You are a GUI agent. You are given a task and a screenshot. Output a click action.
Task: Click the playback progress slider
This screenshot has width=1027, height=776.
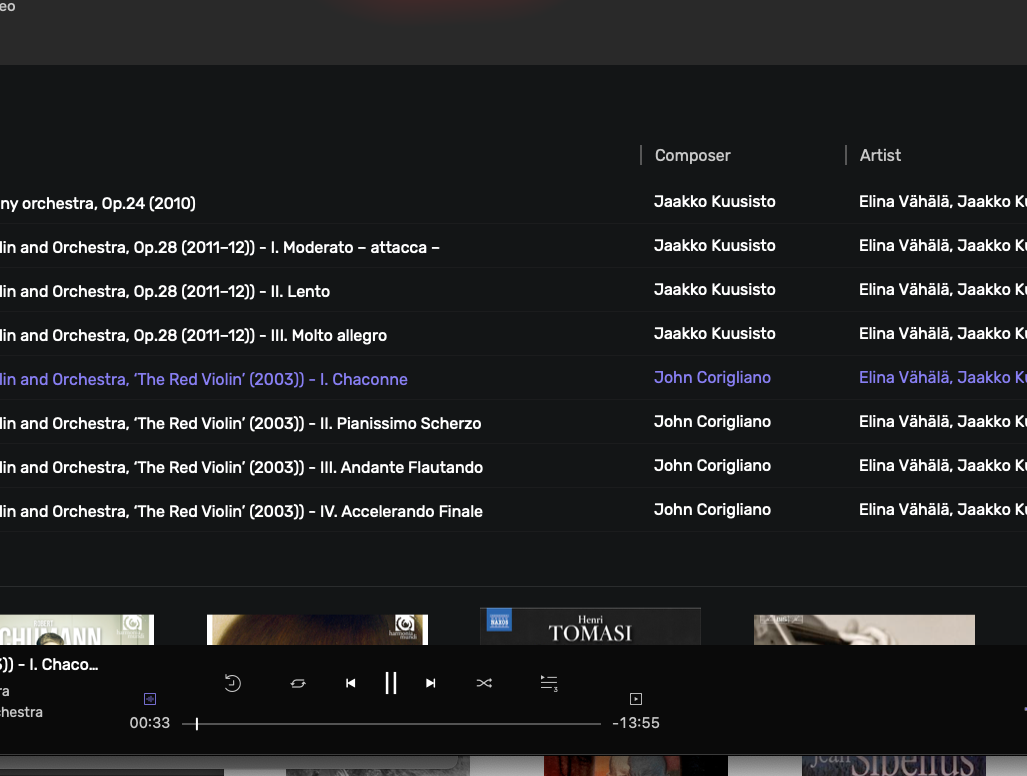400,723
